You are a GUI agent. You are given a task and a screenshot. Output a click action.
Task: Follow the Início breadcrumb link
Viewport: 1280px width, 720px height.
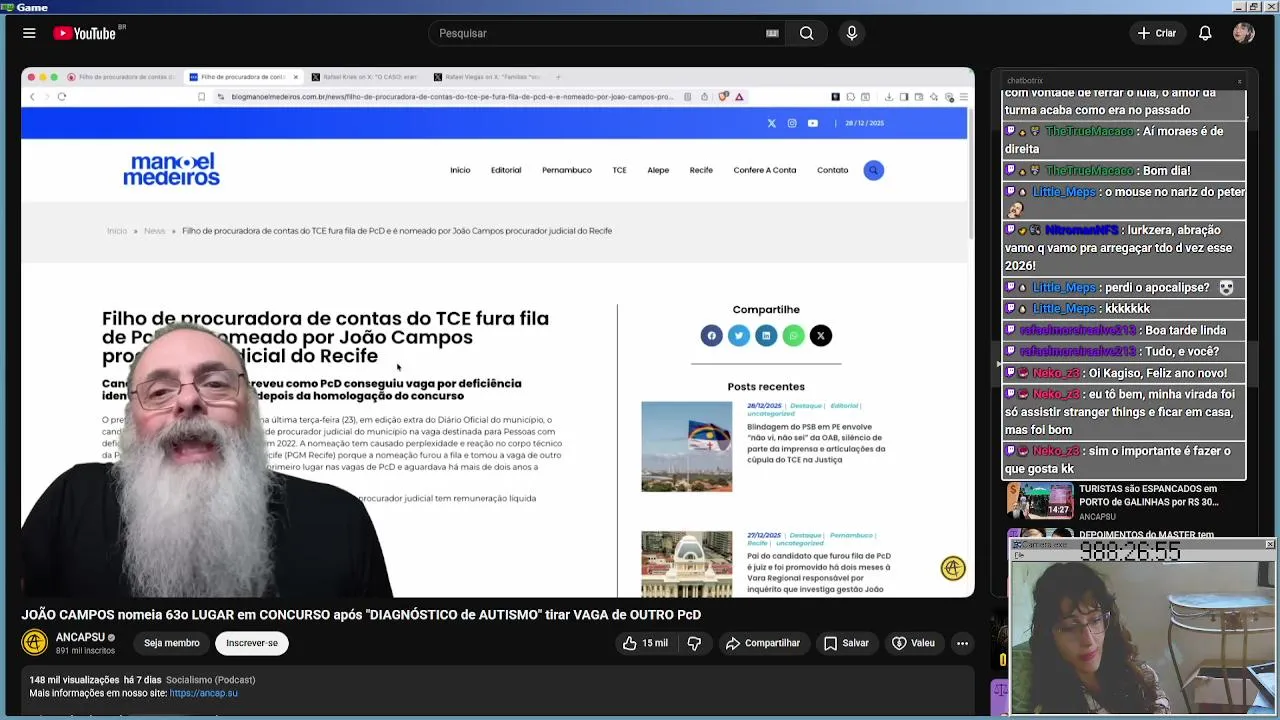117,231
